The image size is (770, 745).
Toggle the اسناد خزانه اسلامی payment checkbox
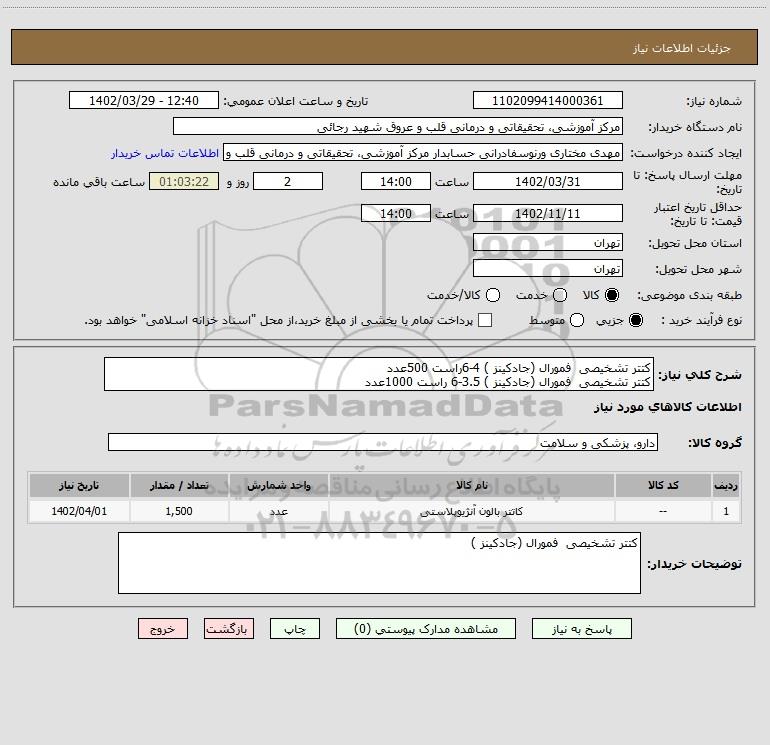pyautogui.click(x=485, y=320)
